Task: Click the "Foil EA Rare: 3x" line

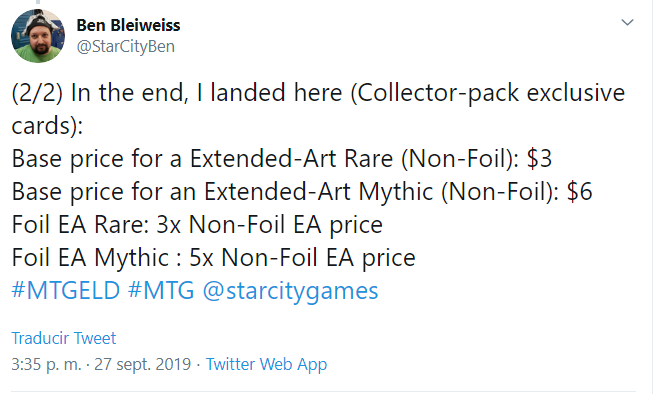Action: (197, 225)
